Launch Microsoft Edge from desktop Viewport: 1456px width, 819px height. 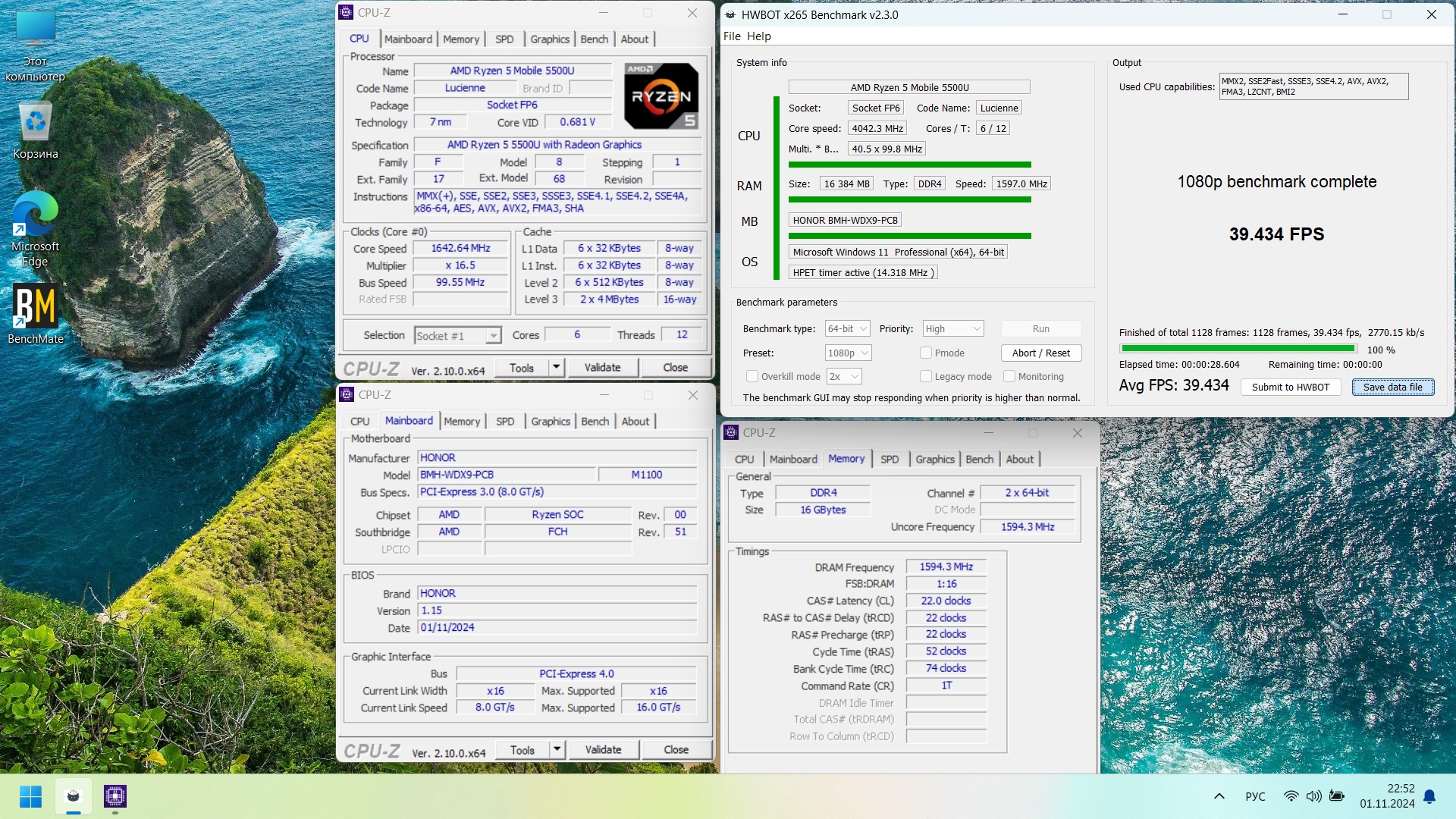pos(35,227)
